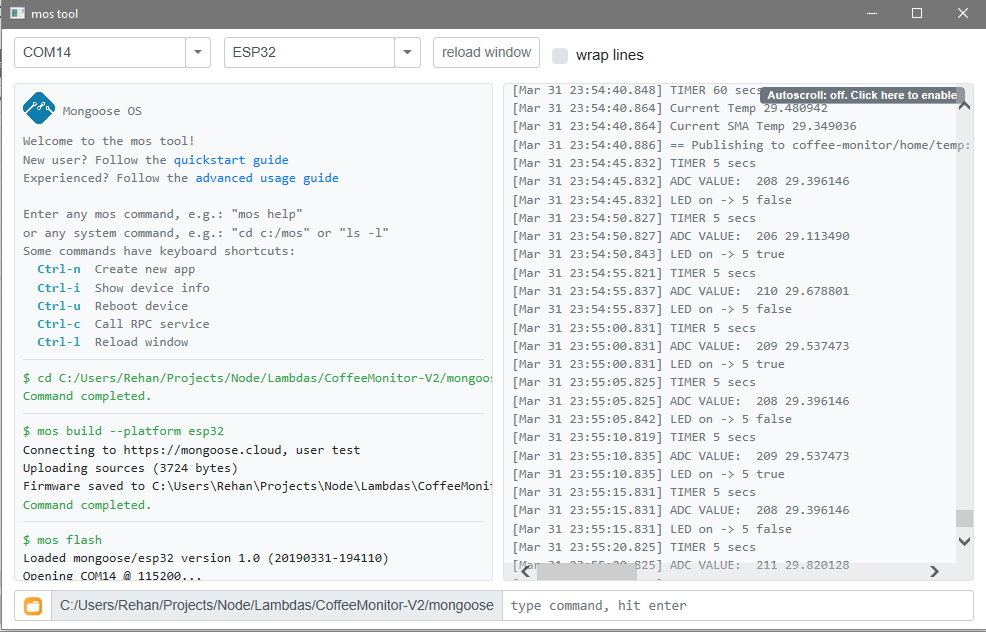Click the command input field
Screen dimensions: 986x632
tap(738, 606)
